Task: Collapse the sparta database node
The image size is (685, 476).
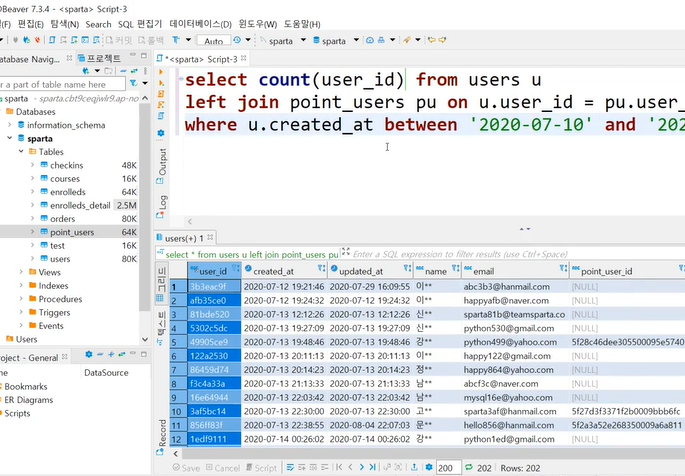Action: pos(10,138)
